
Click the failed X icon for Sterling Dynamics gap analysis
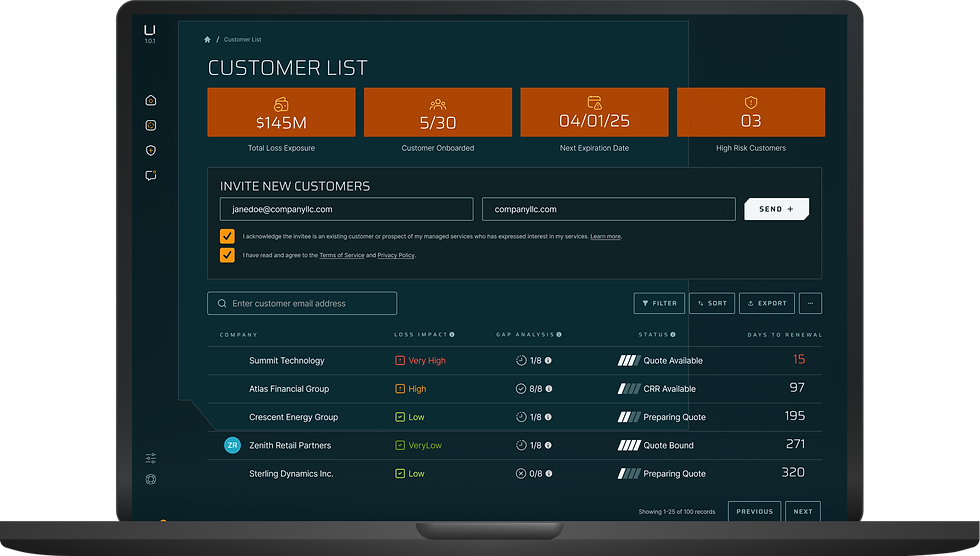[x=521, y=474]
